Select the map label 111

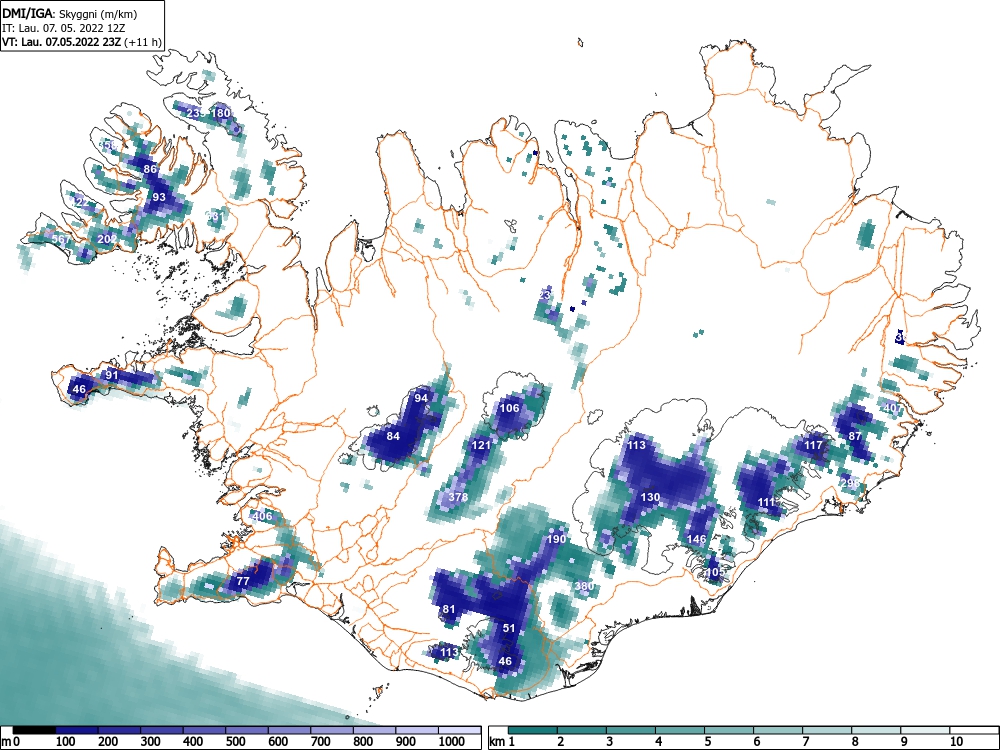click(766, 502)
